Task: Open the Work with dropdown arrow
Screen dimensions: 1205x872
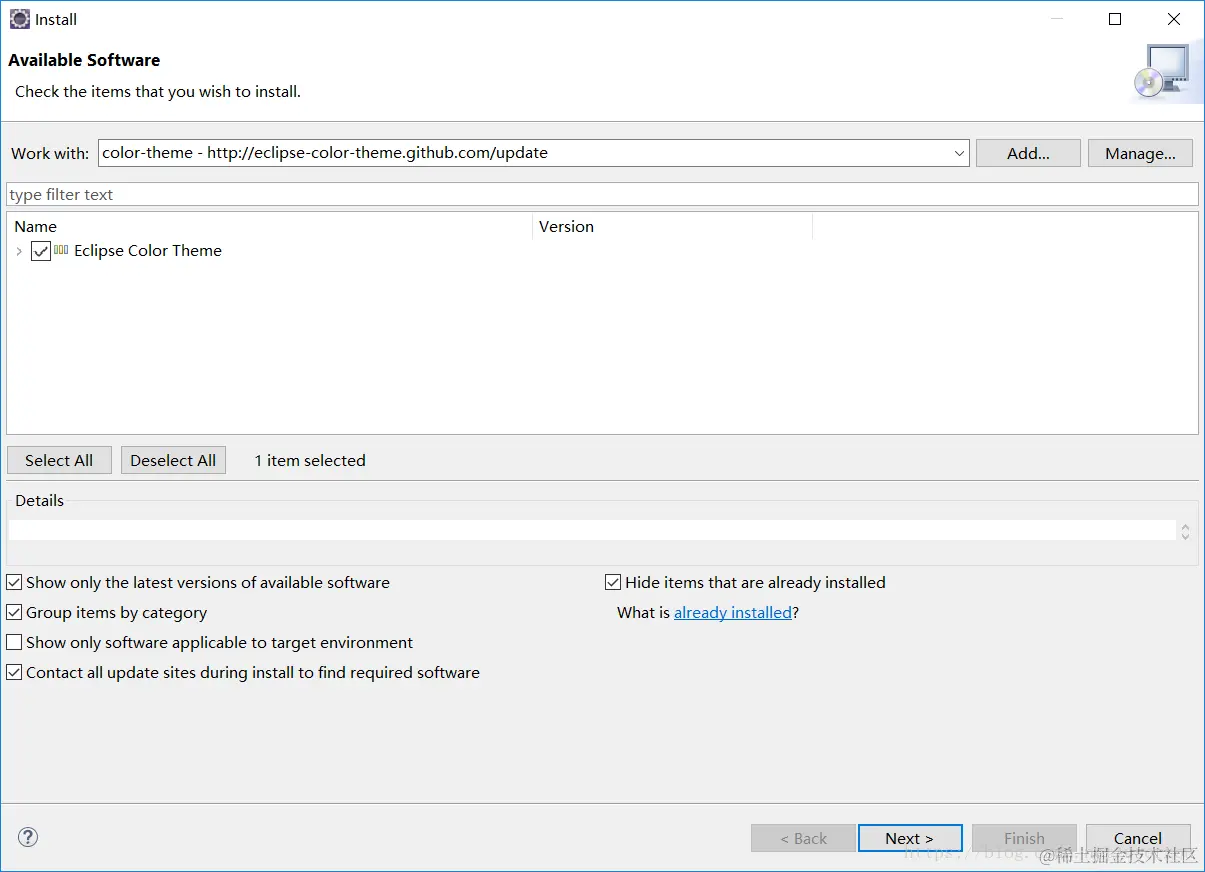Action: pyautogui.click(x=959, y=153)
